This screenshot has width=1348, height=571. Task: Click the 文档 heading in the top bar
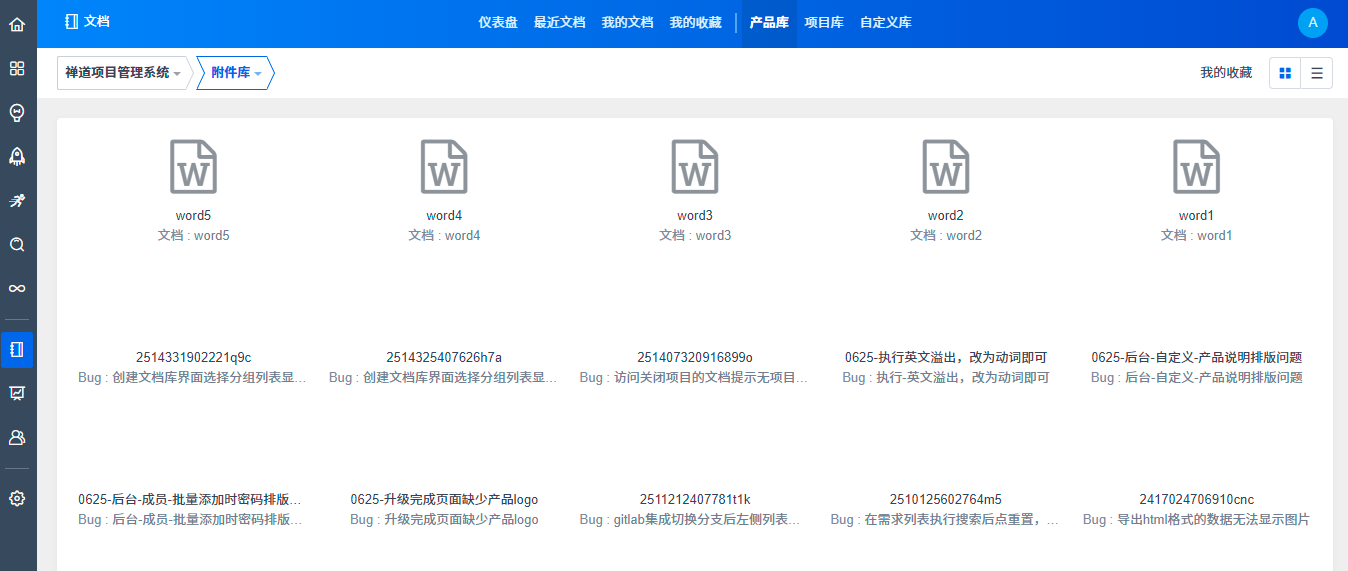click(87, 21)
